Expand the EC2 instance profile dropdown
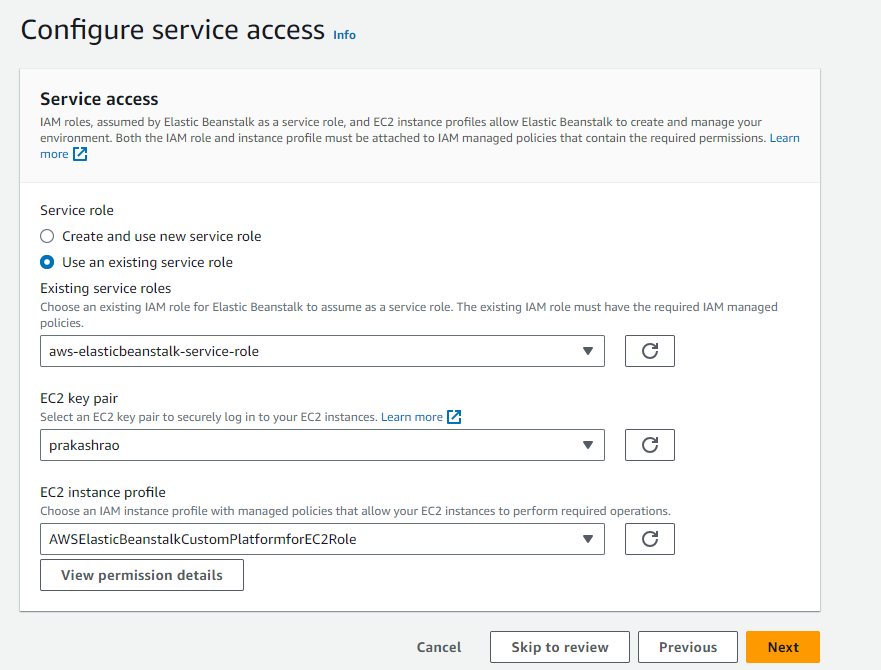The width and height of the screenshot is (881, 670). pyautogui.click(x=322, y=539)
